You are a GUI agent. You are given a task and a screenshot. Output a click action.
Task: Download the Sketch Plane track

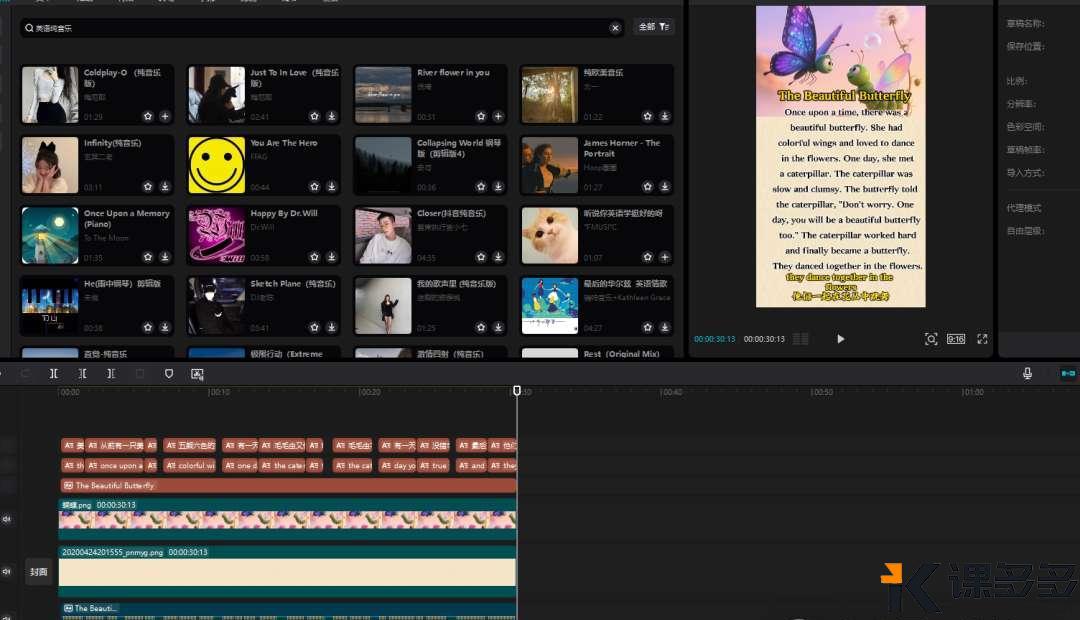pos(331,327)
